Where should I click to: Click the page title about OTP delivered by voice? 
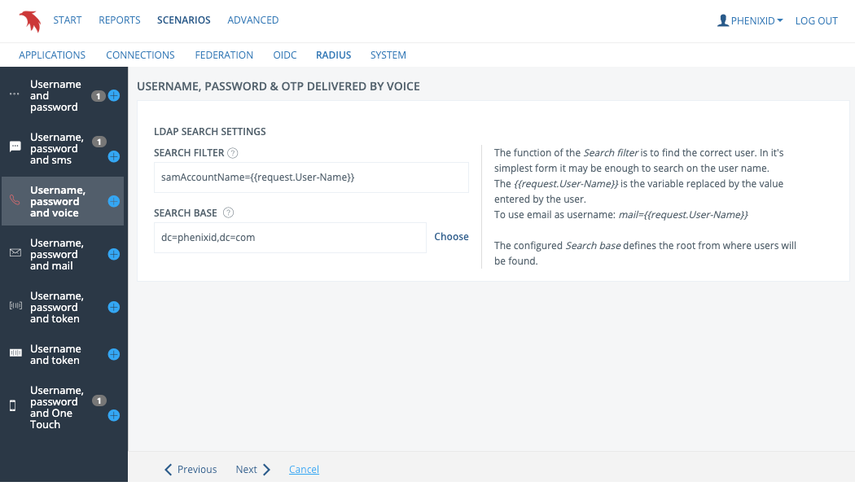[x=279, y=86]
